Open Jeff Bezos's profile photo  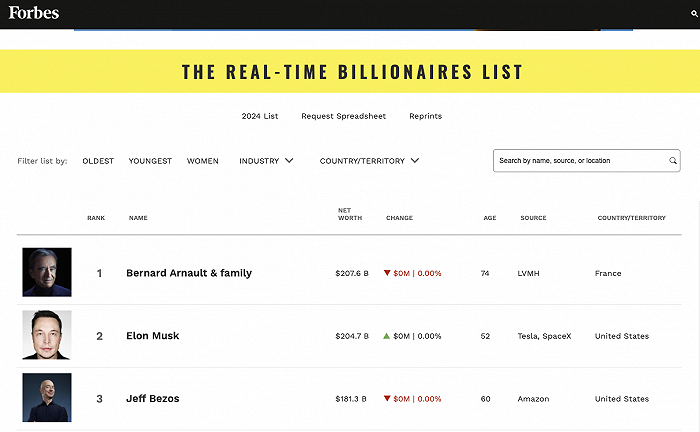pos(47,397)
